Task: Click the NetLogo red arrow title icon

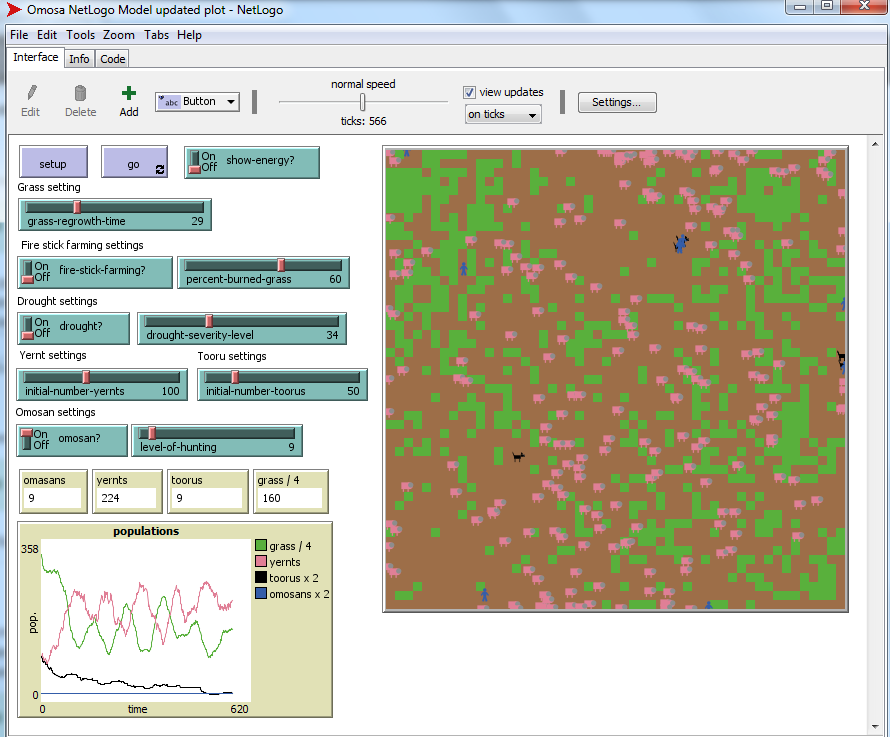Action: click(14, 10)
